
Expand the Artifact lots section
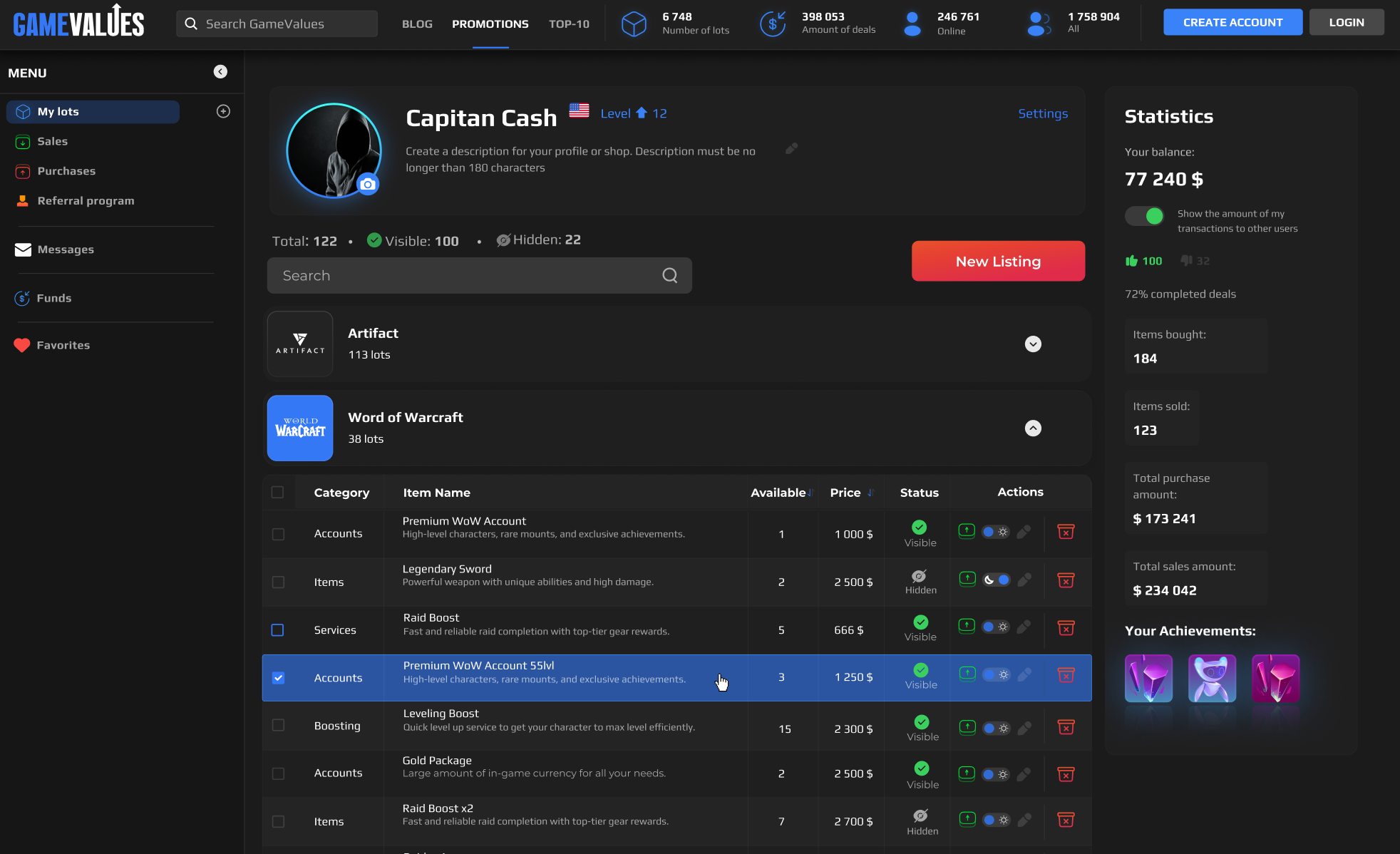(1033, 344)
